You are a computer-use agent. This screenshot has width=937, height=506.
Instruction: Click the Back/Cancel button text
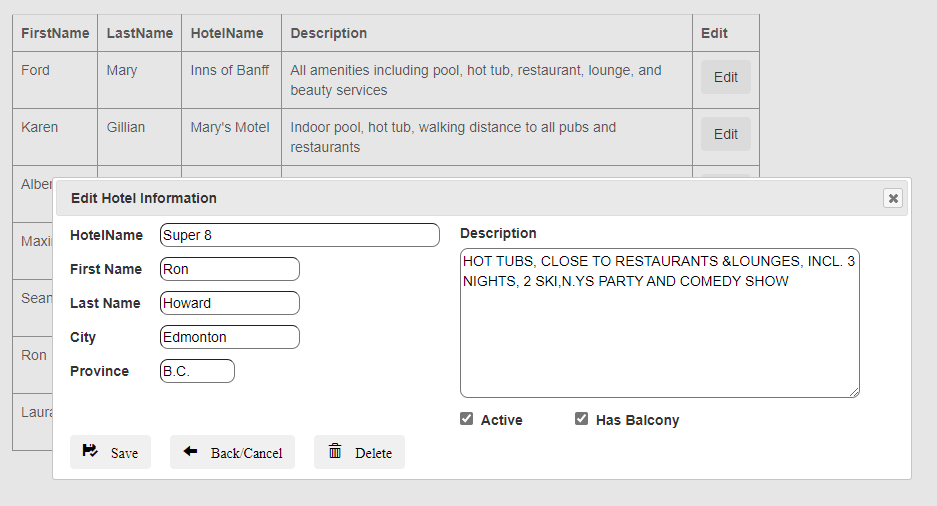pos(246,453)
